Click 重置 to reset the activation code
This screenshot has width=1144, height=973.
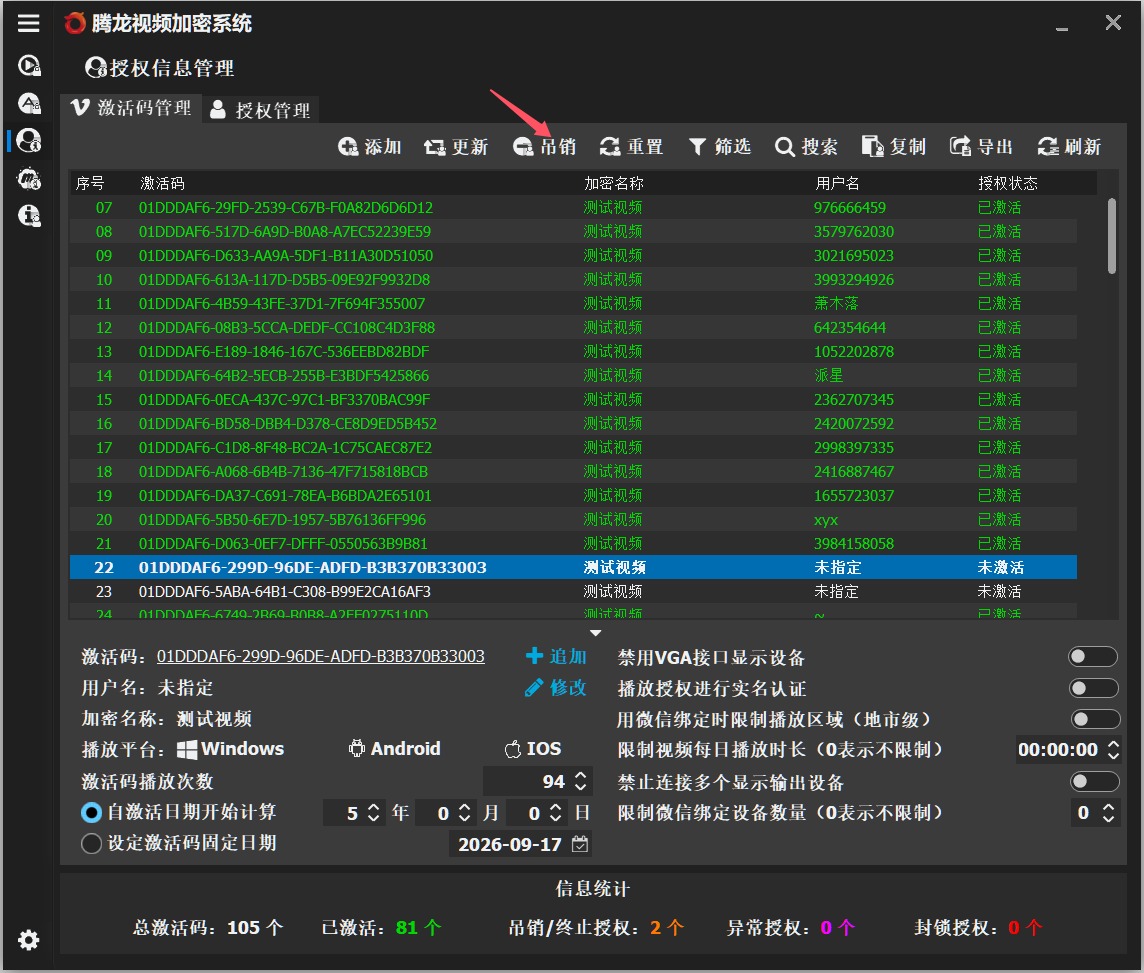pos(631,147)
